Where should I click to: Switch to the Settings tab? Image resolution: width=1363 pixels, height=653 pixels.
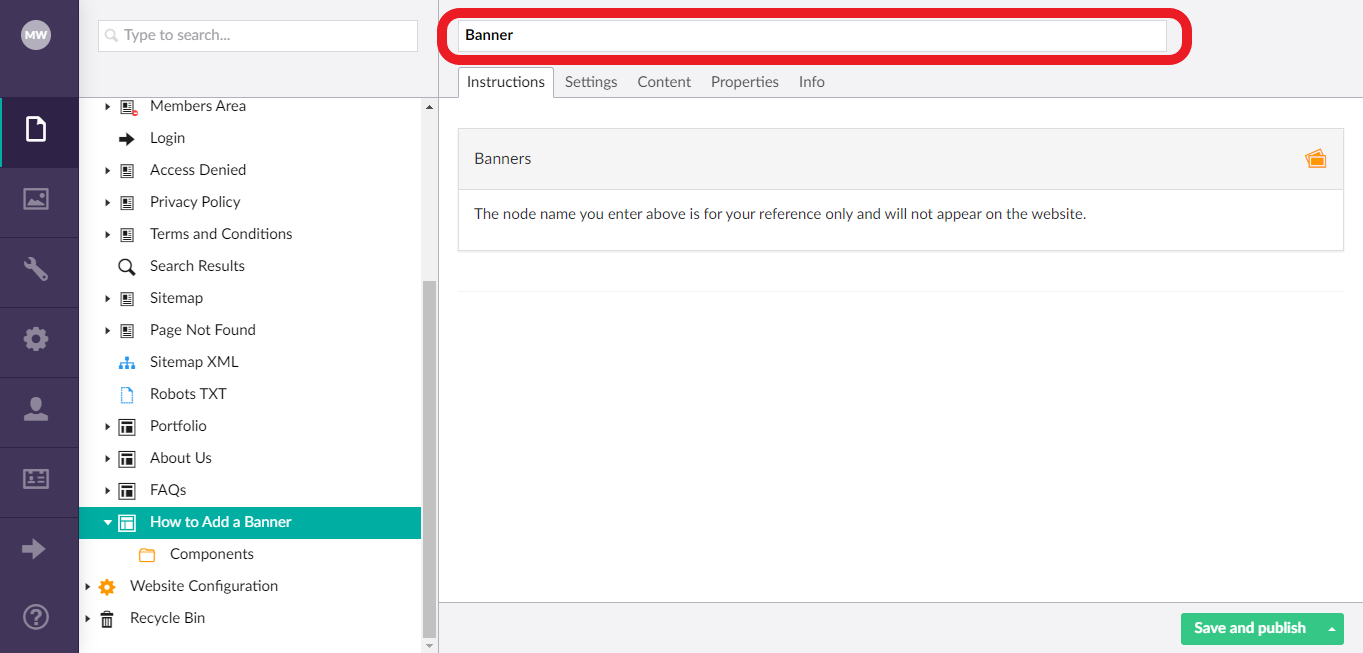(591, 82)
